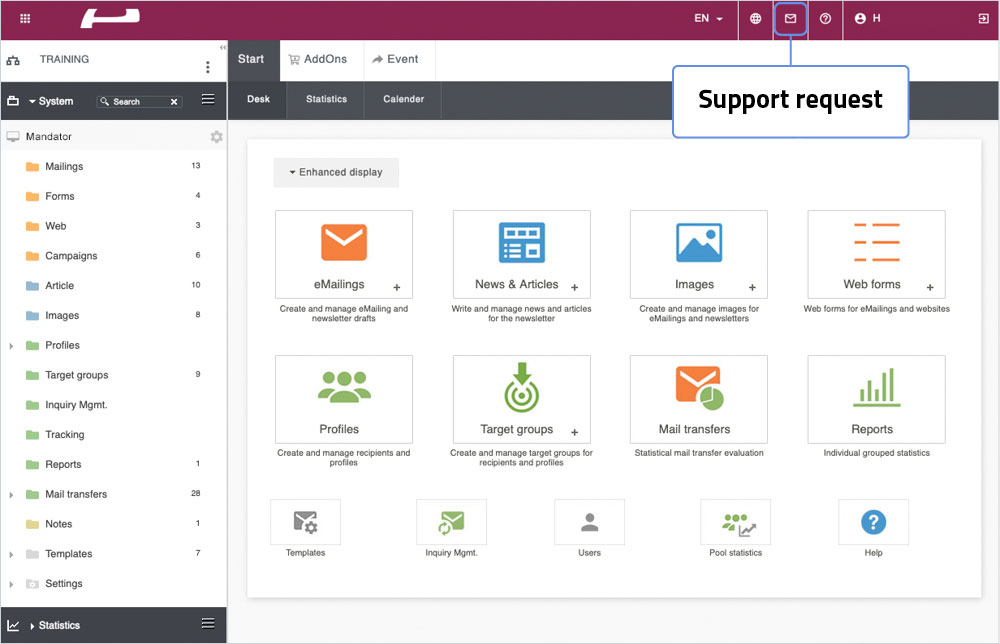The width and height of the screenshot is (1000, 644).
Task: Expand the Profiles tree folder arrow
Action: [x=11, y=346]
